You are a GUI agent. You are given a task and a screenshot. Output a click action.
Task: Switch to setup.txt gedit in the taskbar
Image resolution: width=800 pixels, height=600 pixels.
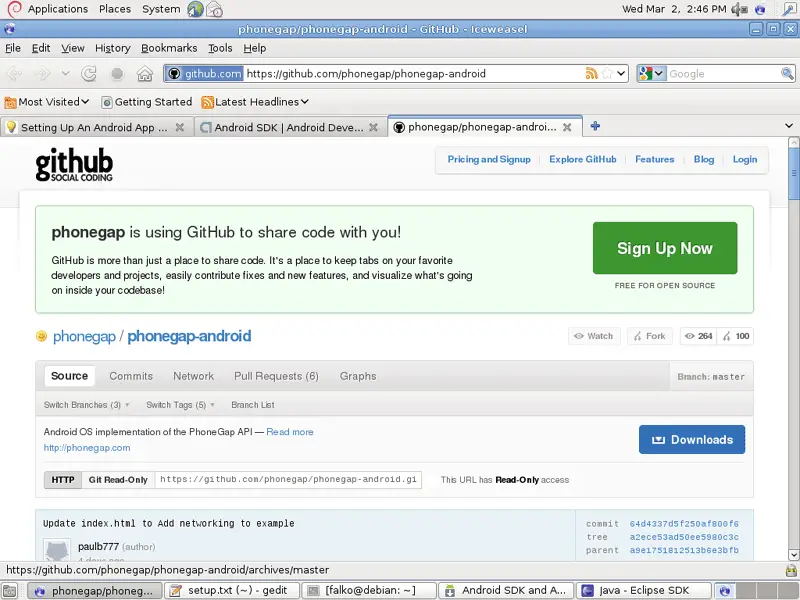233,591
